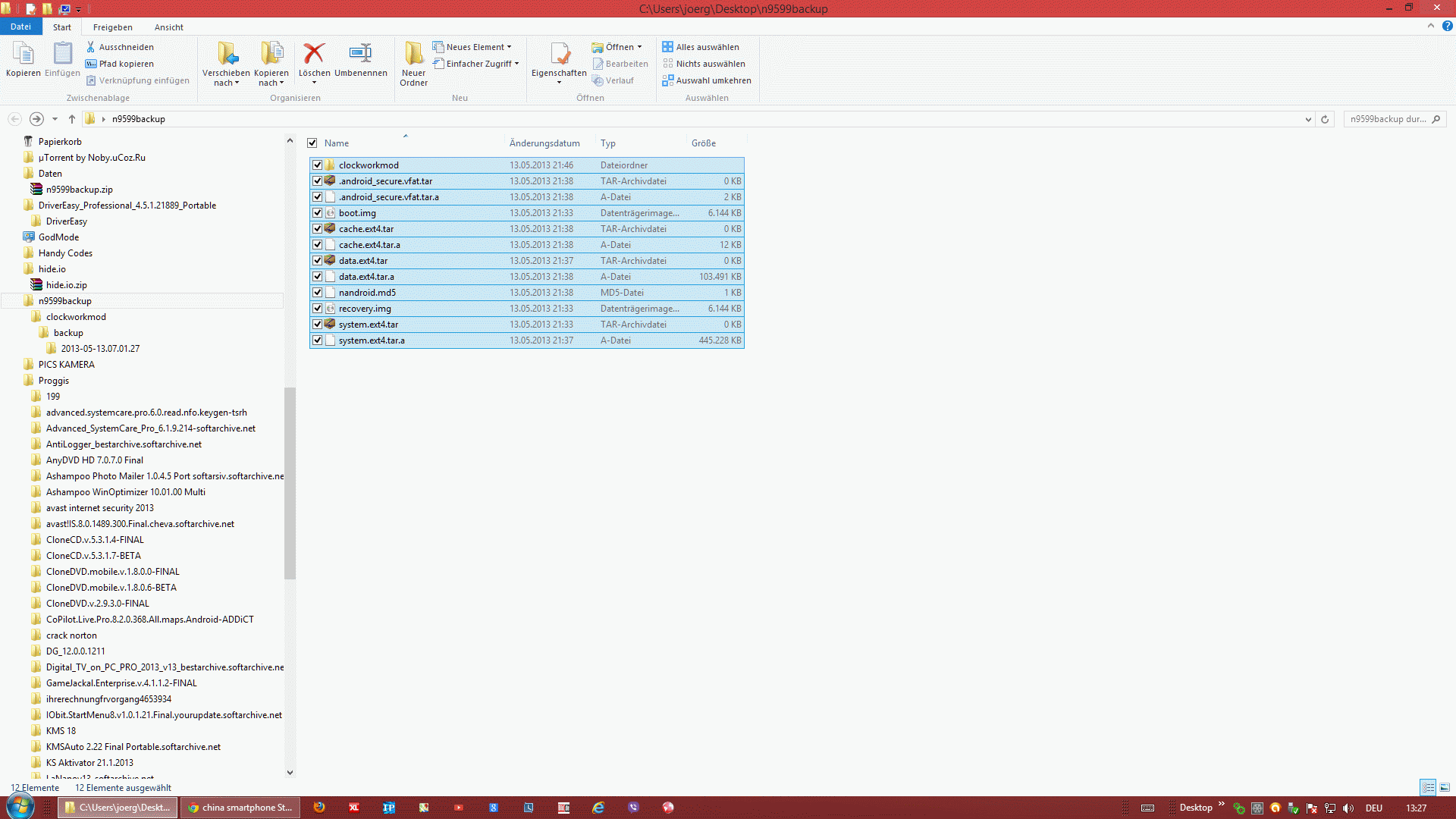
Task: Uncheck the recovery.img checkbox
Action: click(318, 309)
